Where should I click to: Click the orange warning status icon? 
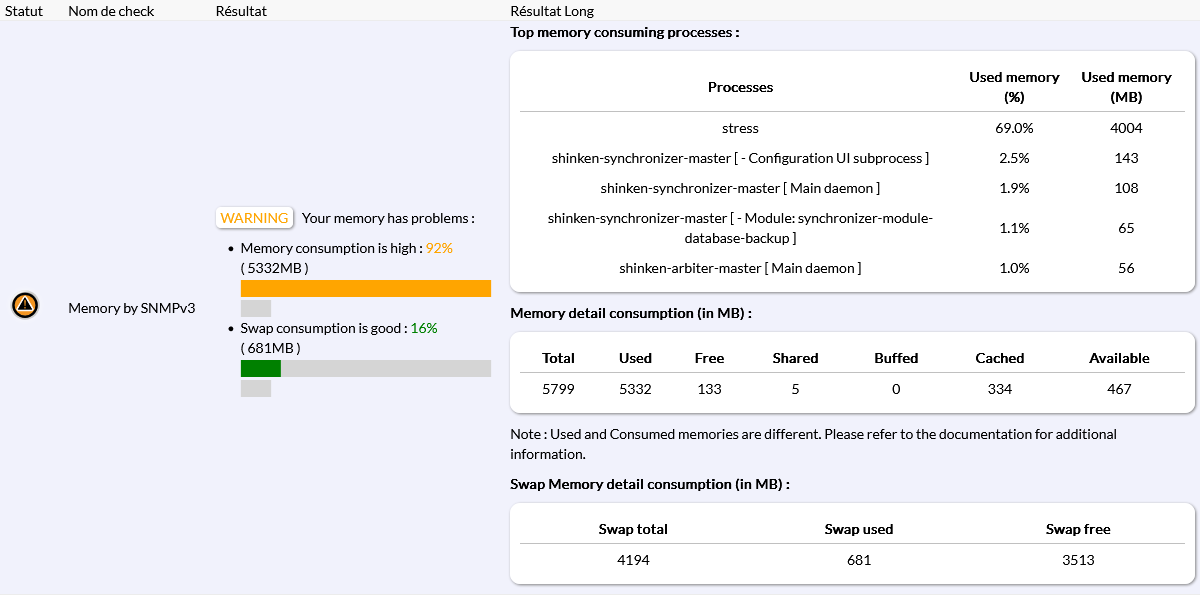coord(25,306)
